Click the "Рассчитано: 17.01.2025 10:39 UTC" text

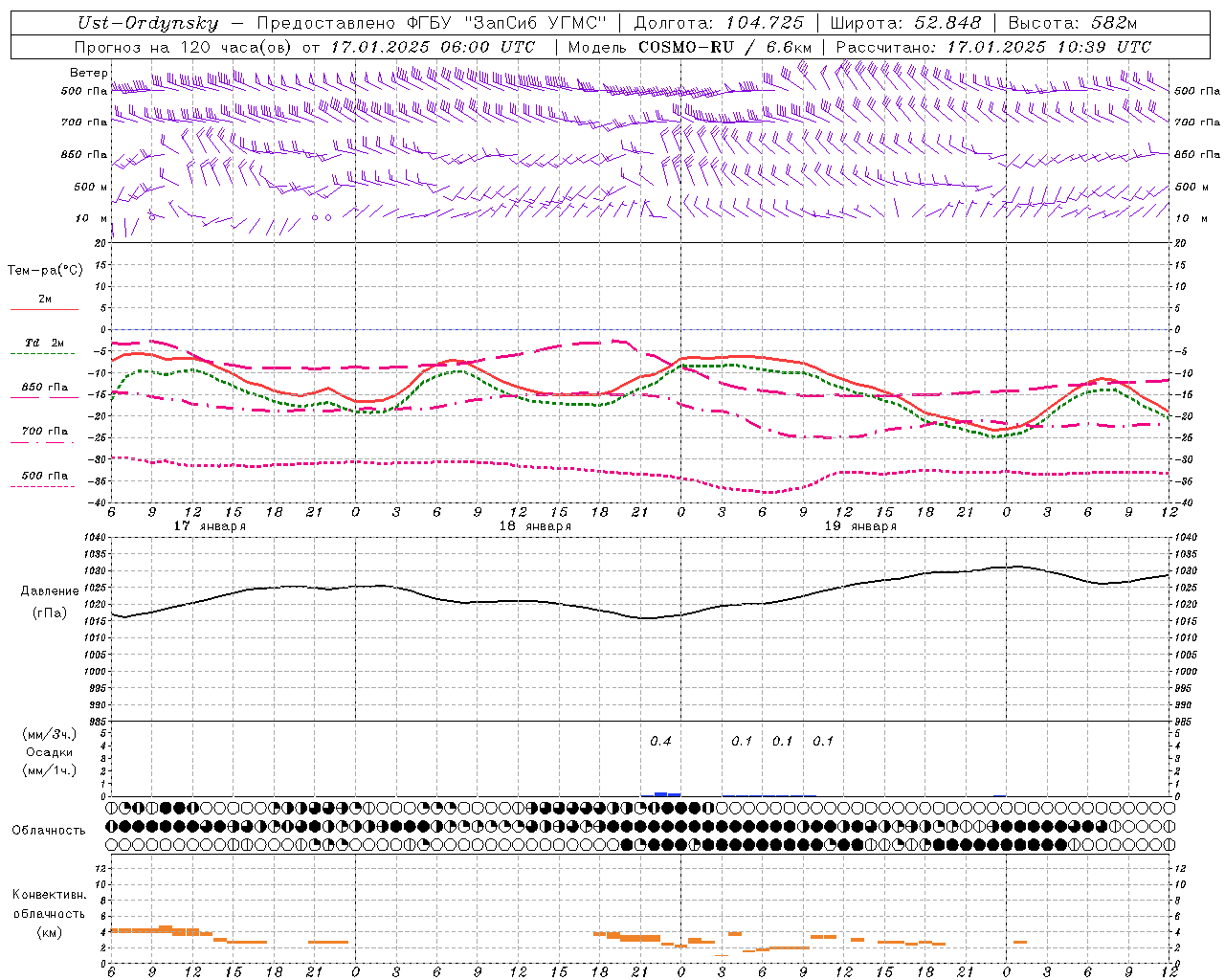(993, 47)
